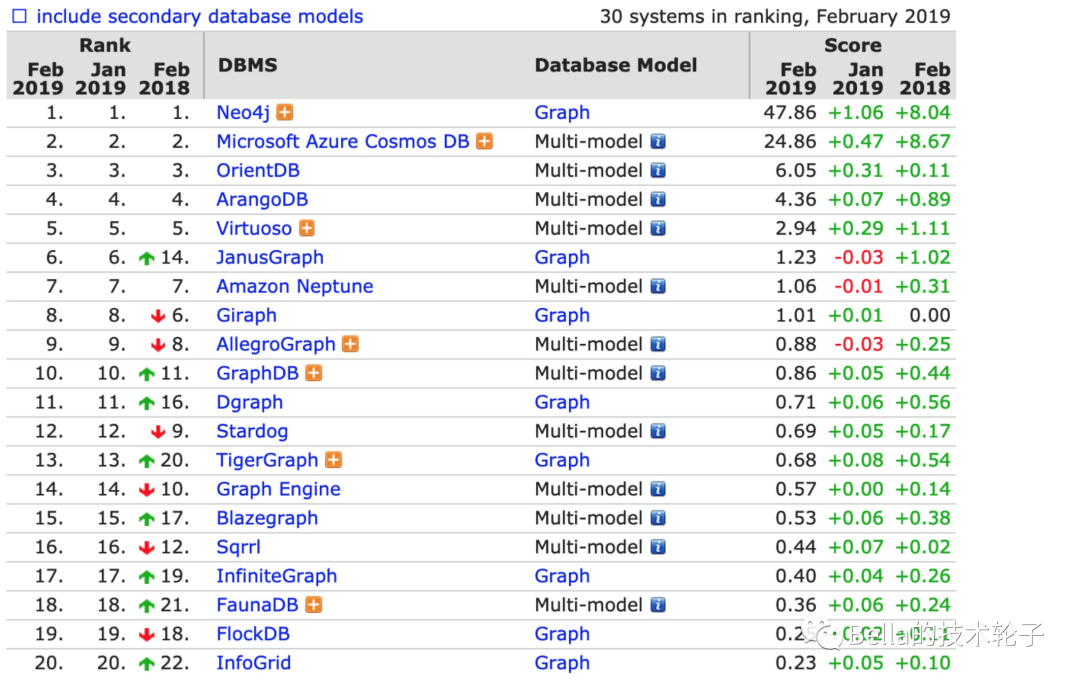This screenshot has height=682, width=1080.
Task: Open the FlockDB link
Action: [x=253, y=633]
